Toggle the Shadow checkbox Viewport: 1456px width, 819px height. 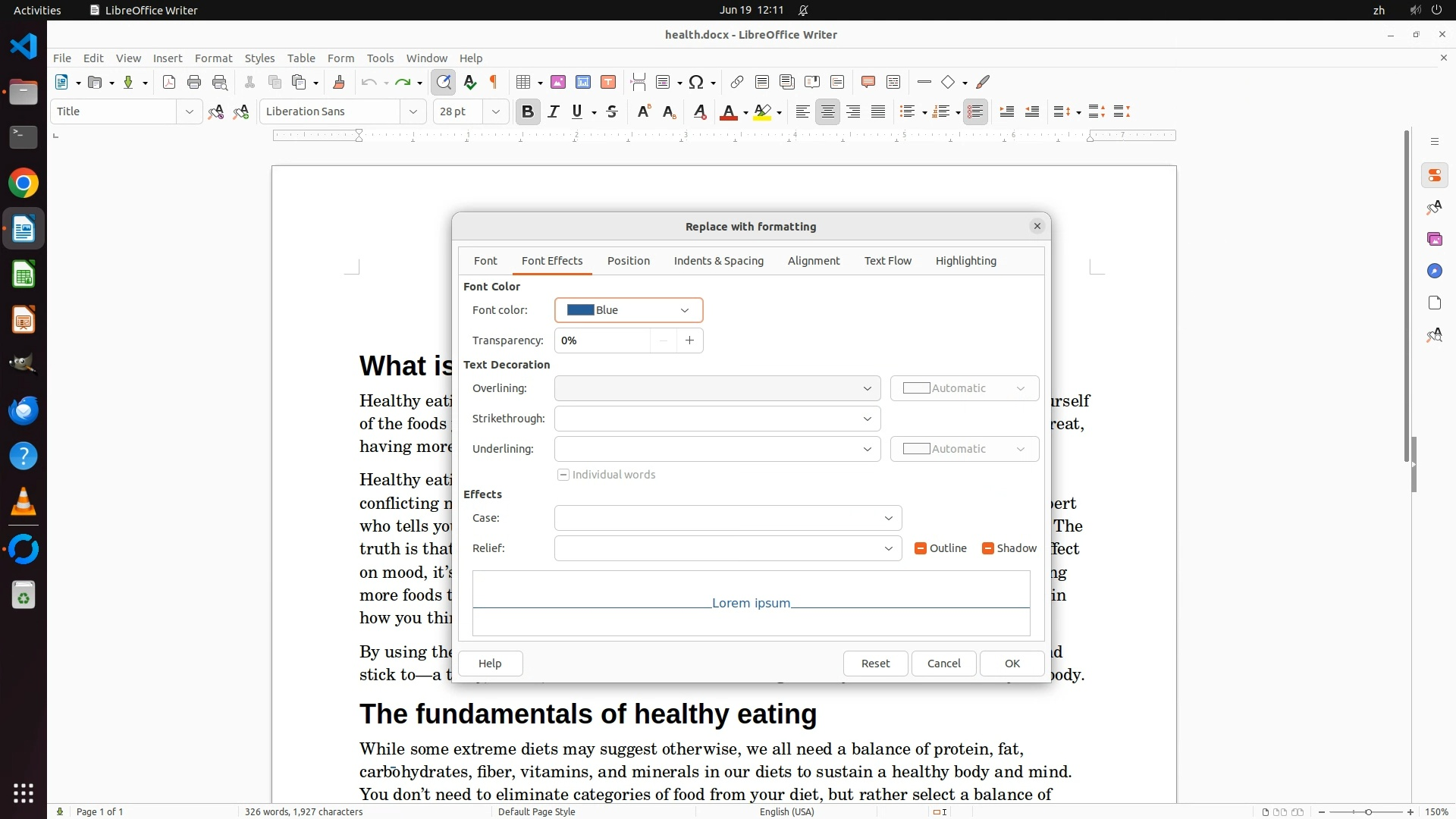(x=987, y=548)
